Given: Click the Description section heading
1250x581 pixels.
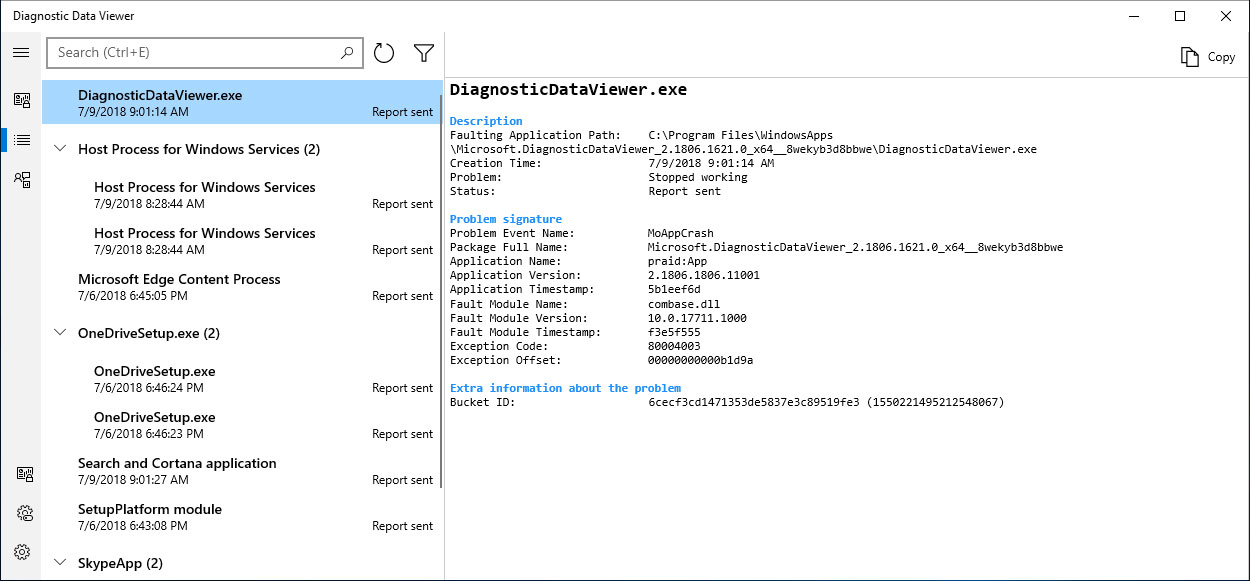Looking at the screenshot, I should coord(486,121).
